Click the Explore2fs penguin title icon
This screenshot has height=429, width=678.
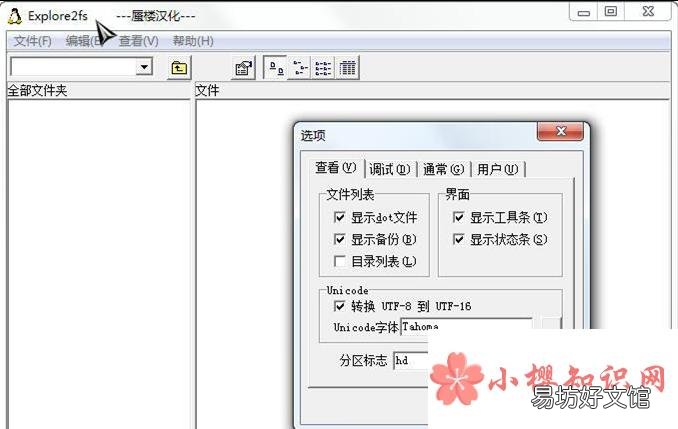tap(14, 16)
